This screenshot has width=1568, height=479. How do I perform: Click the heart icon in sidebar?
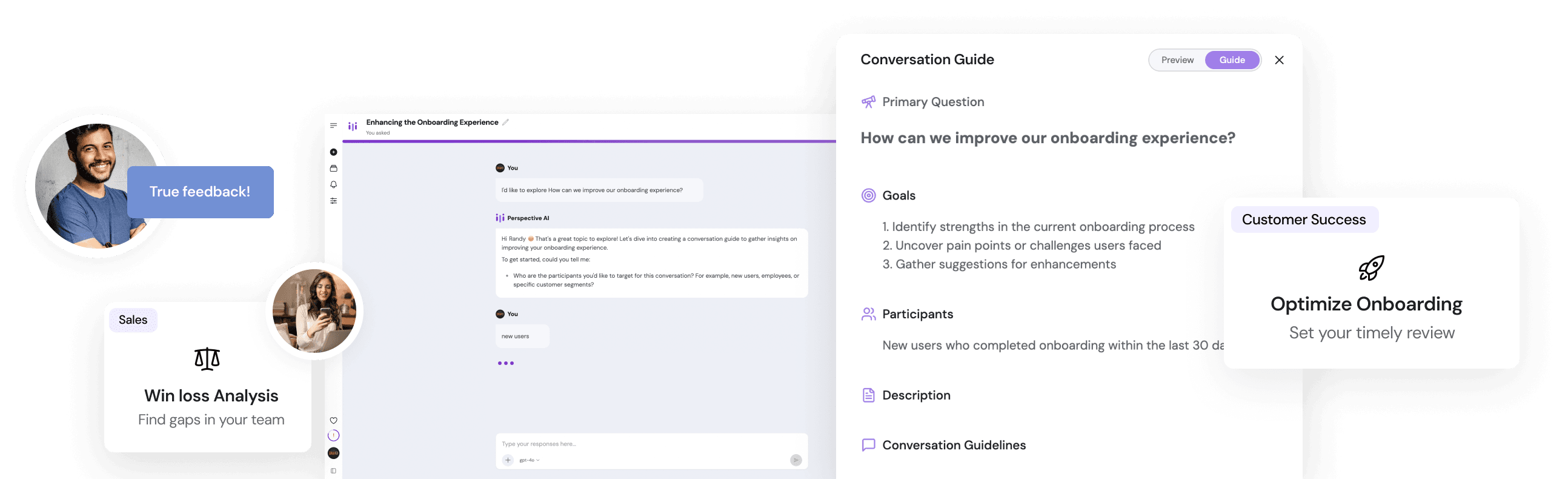coord(334,421)
